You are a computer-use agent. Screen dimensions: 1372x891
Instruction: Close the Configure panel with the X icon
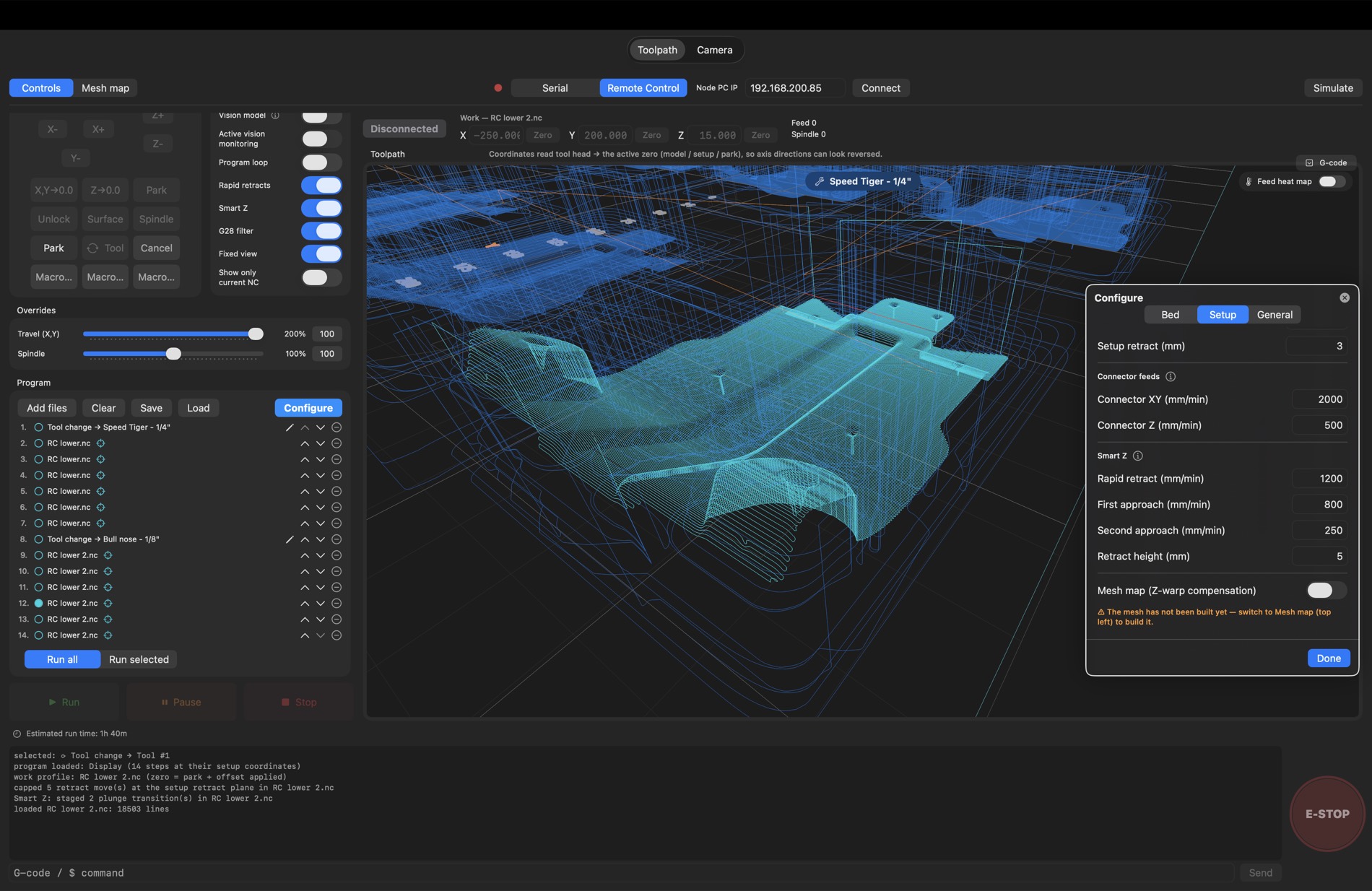point(1345,297)
